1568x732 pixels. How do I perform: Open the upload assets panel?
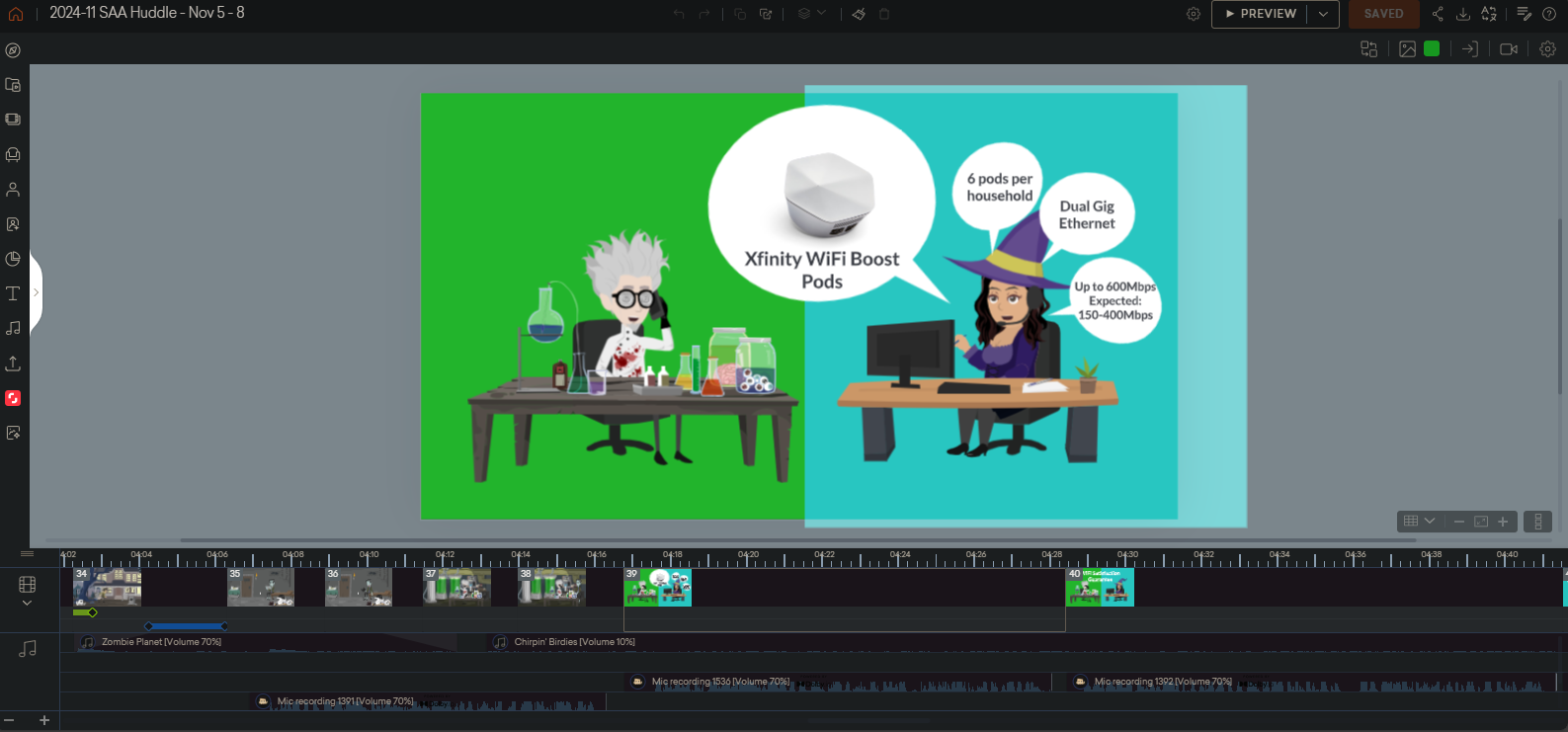tap(13, 364)
